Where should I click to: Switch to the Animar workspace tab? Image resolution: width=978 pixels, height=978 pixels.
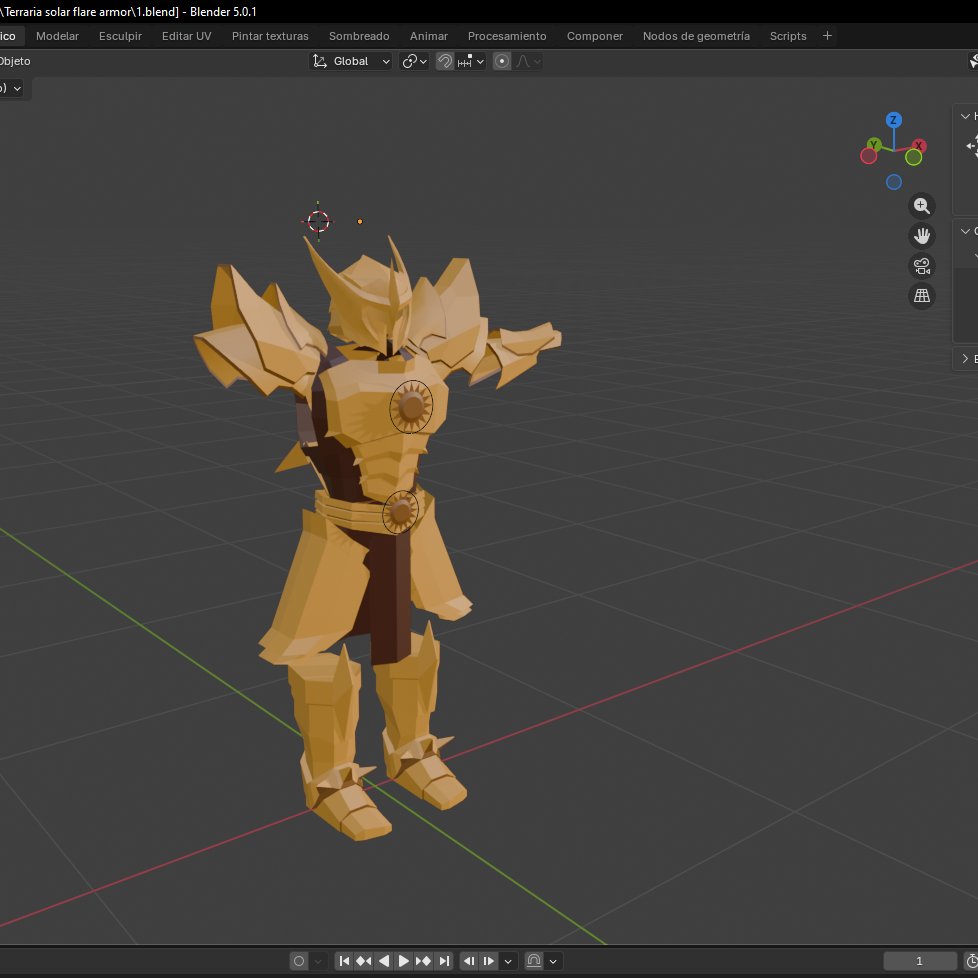coord(428,36)
